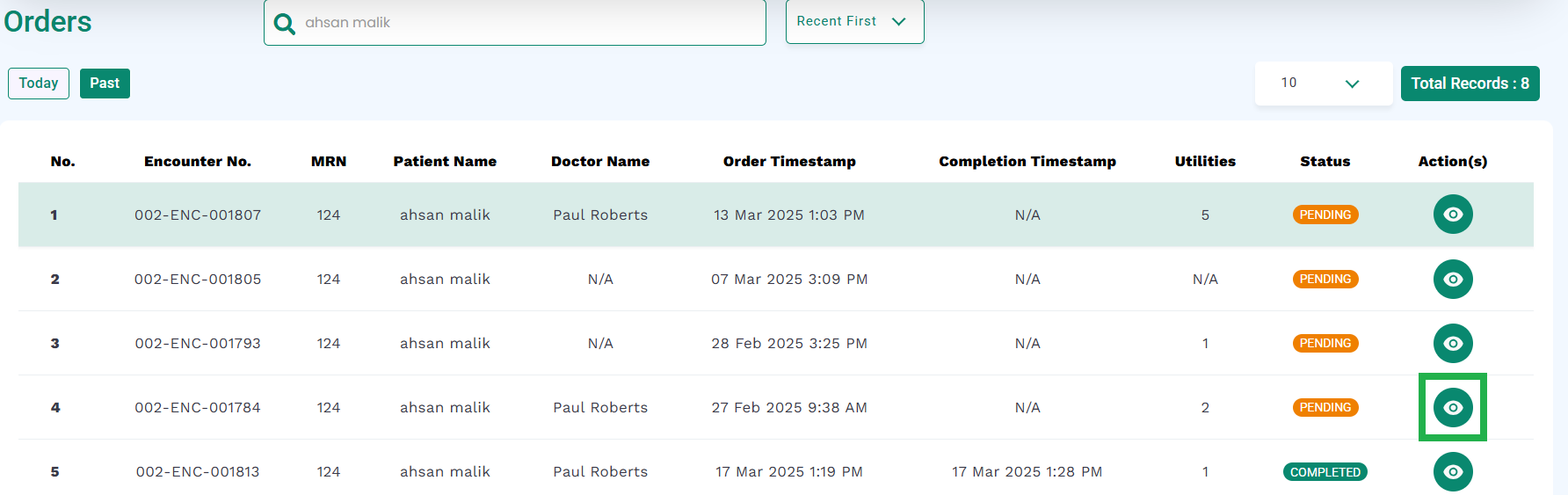View order 002-ENC-001807 via eye icon

point(1453,215)
